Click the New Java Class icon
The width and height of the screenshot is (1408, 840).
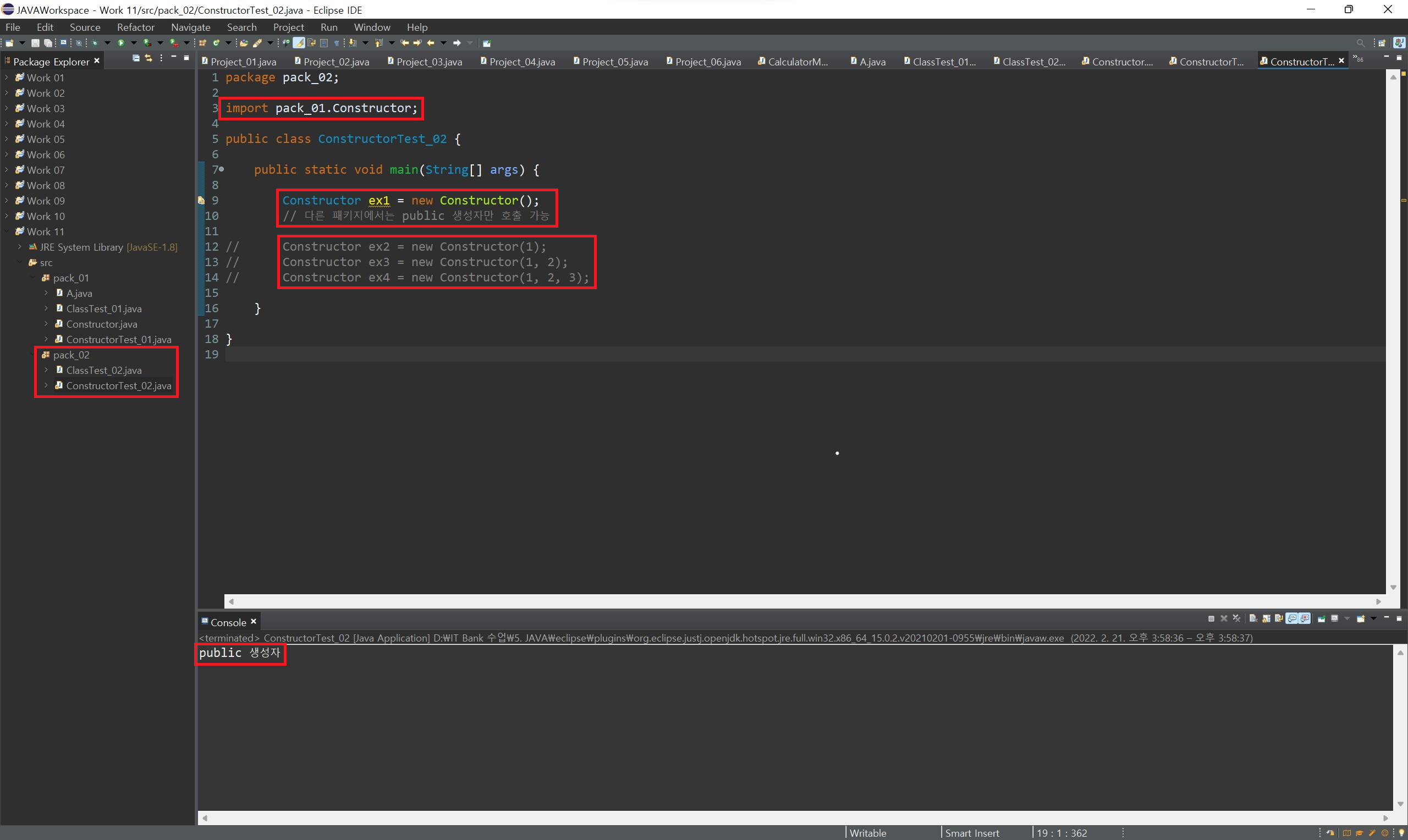coord(216,43)
